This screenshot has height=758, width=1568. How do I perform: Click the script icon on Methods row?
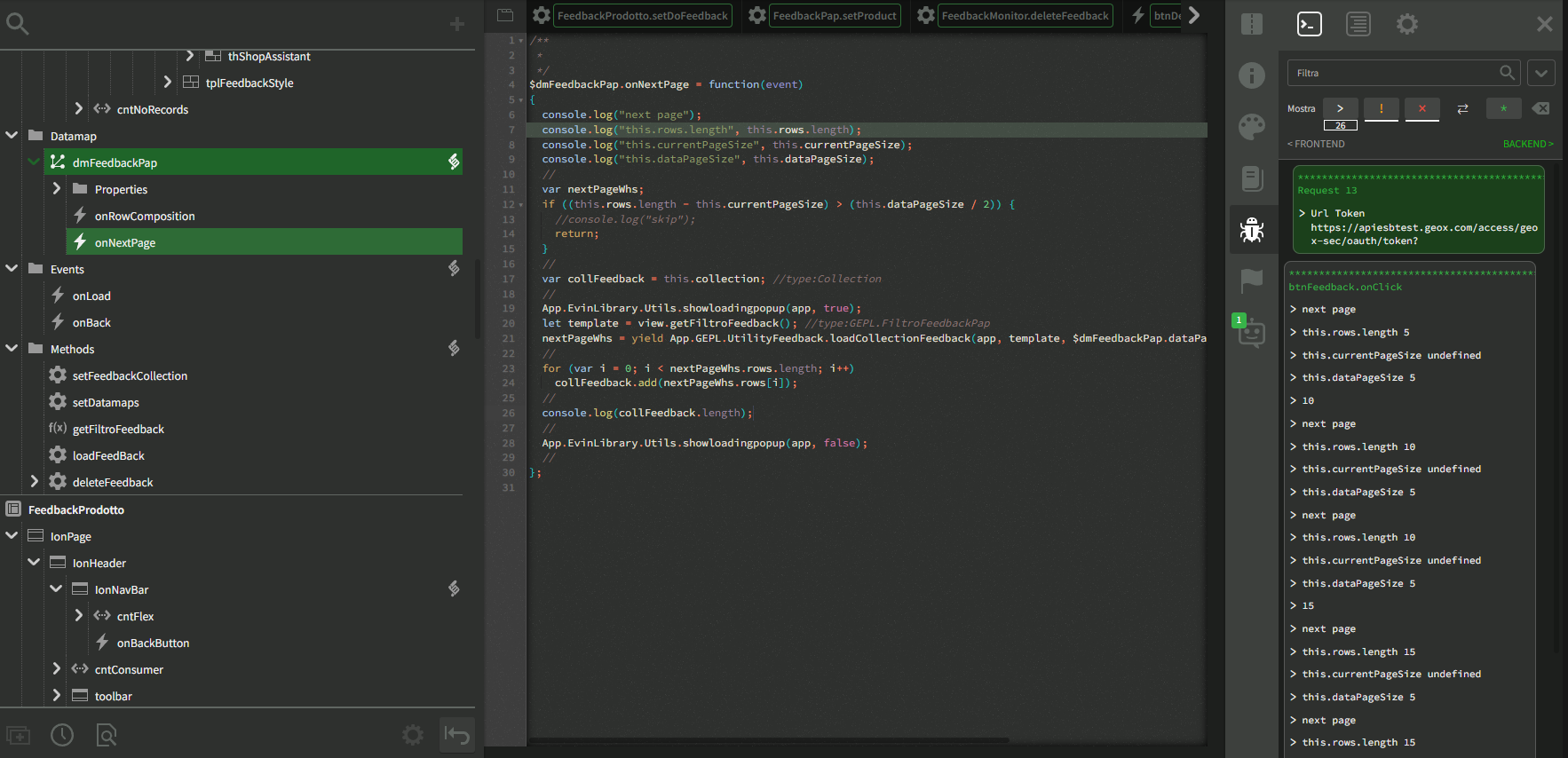(454, 348)
